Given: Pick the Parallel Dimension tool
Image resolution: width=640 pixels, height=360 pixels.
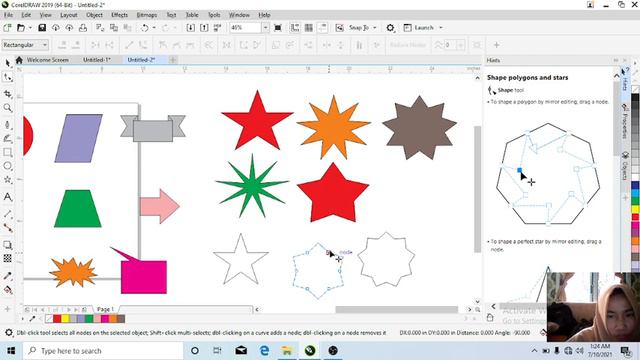Looking at the screenshot, I should pos(8,214).
